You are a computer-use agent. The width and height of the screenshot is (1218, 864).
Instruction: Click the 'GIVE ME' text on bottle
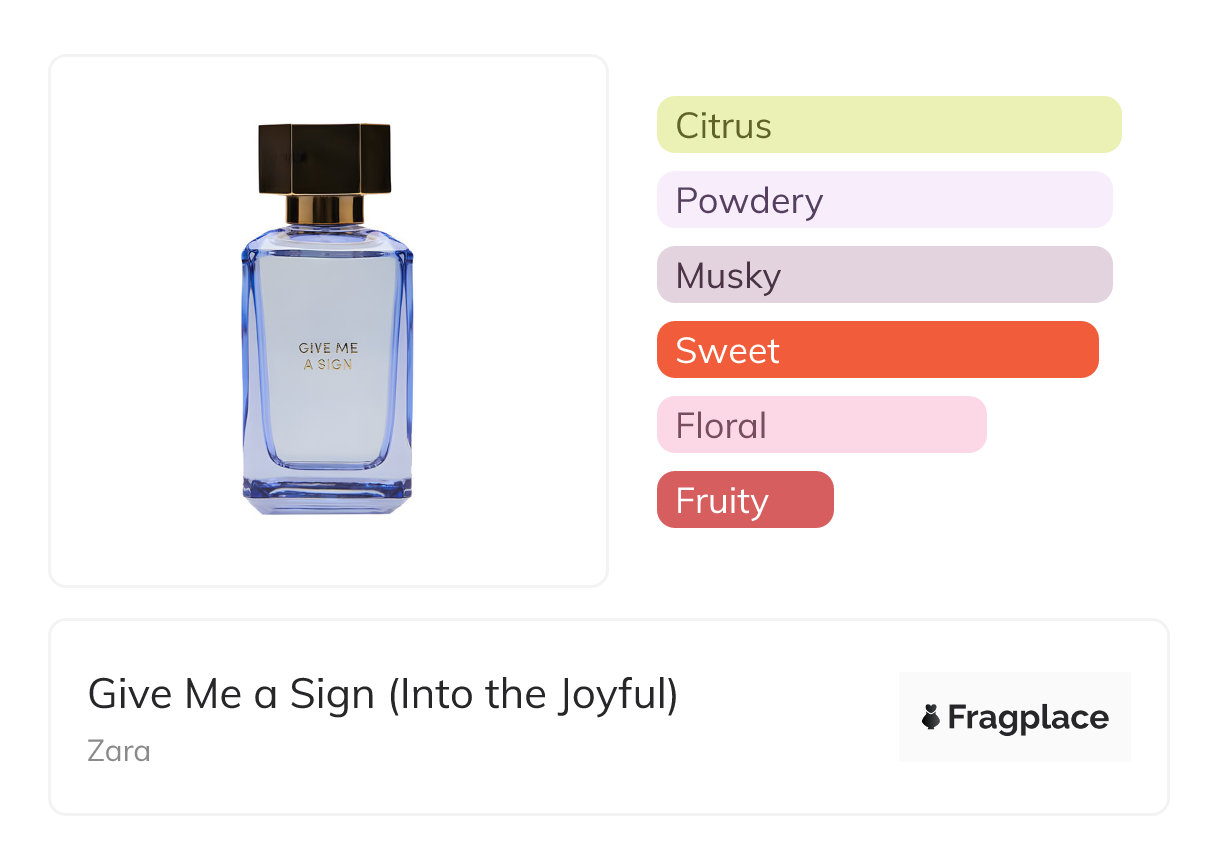pyautogui.click(x=328, y=348)
